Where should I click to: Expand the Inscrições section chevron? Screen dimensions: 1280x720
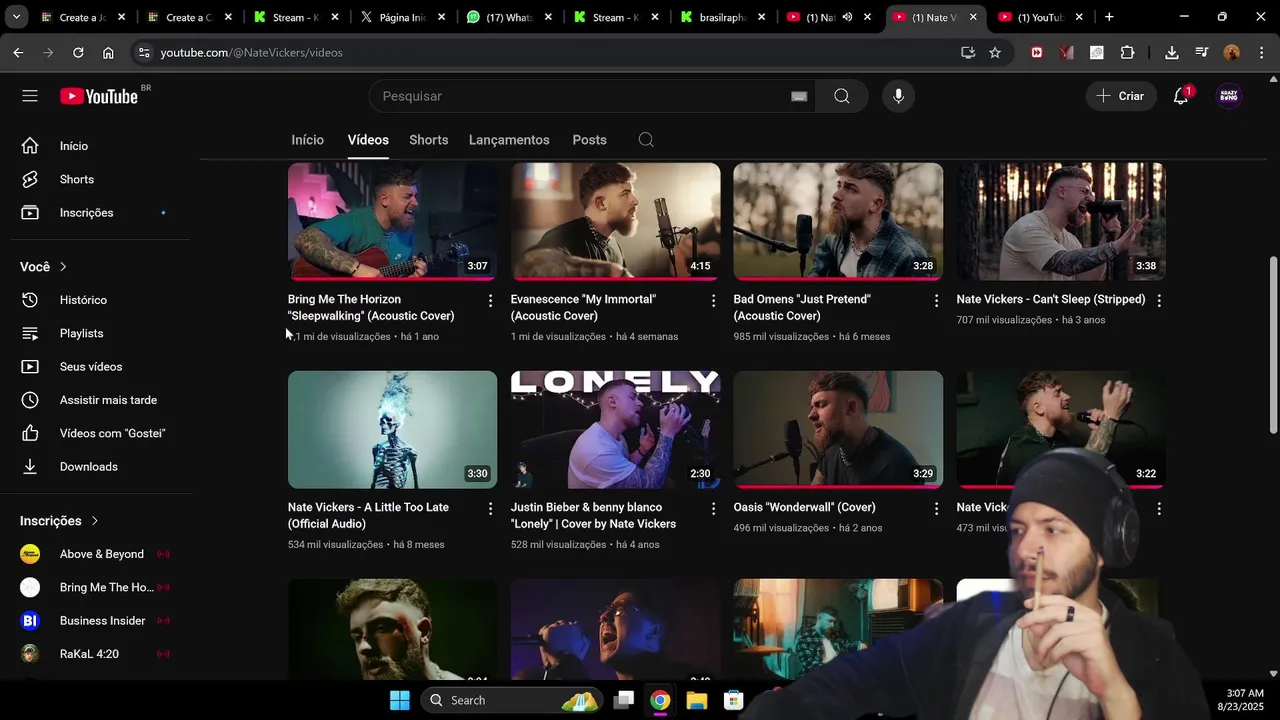click(x=95, y=521)
